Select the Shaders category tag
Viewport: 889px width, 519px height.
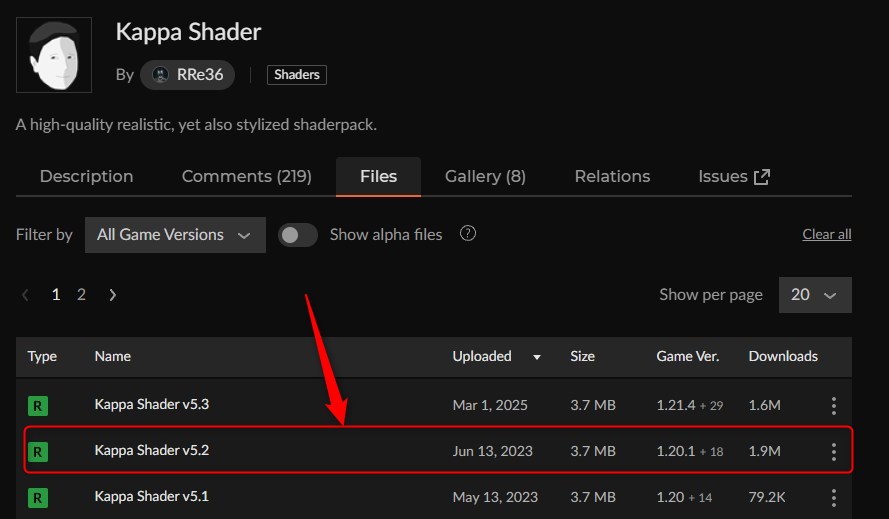297,74
